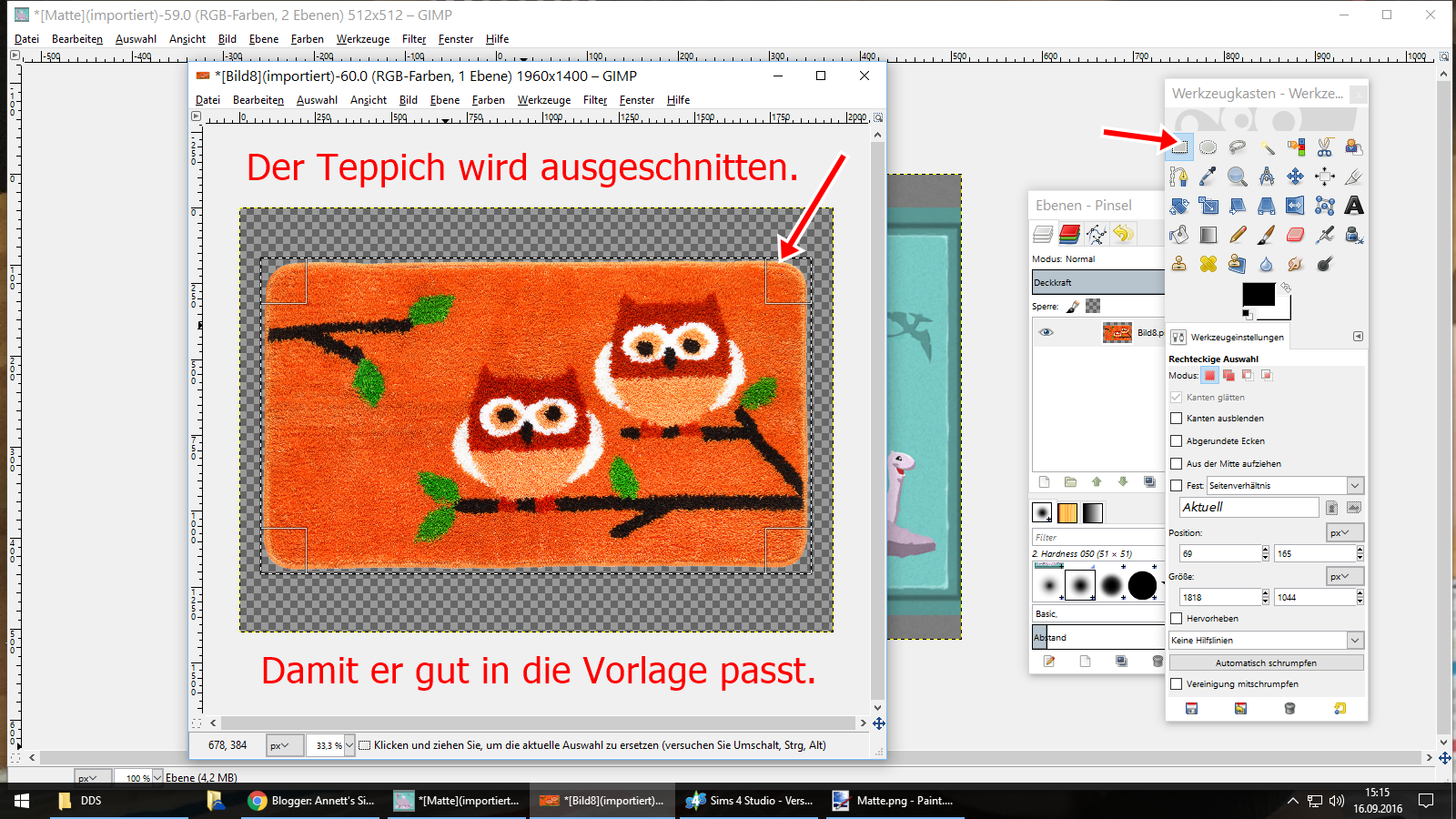Image resolution: width=1456 pixels, height=819 pixels.
Task: Open the px unit dropdown in Bild8 status bar
Action: click(284, 745)
